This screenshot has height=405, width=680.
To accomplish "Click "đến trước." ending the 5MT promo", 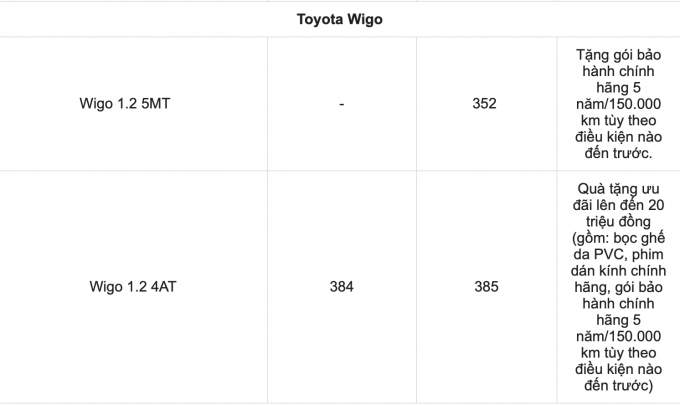I will pyautogui.click(x=614, y=153).
